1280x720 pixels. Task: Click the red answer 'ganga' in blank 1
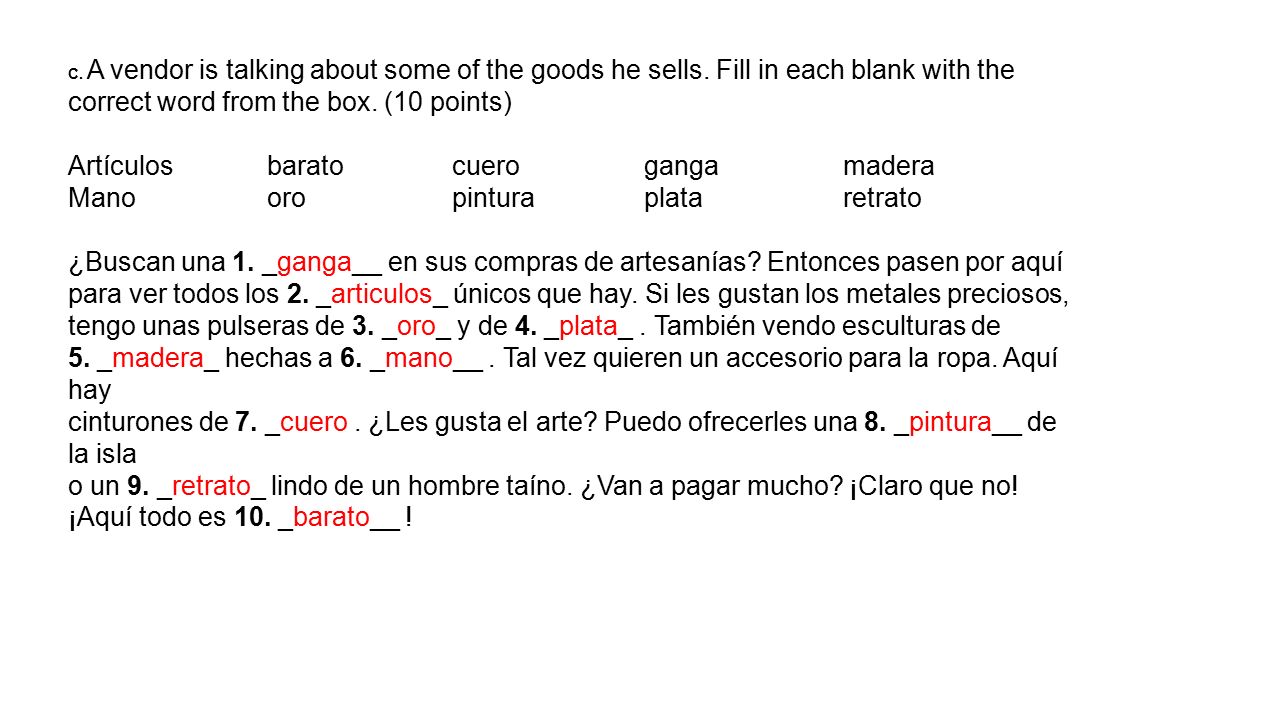coord(314,264)
